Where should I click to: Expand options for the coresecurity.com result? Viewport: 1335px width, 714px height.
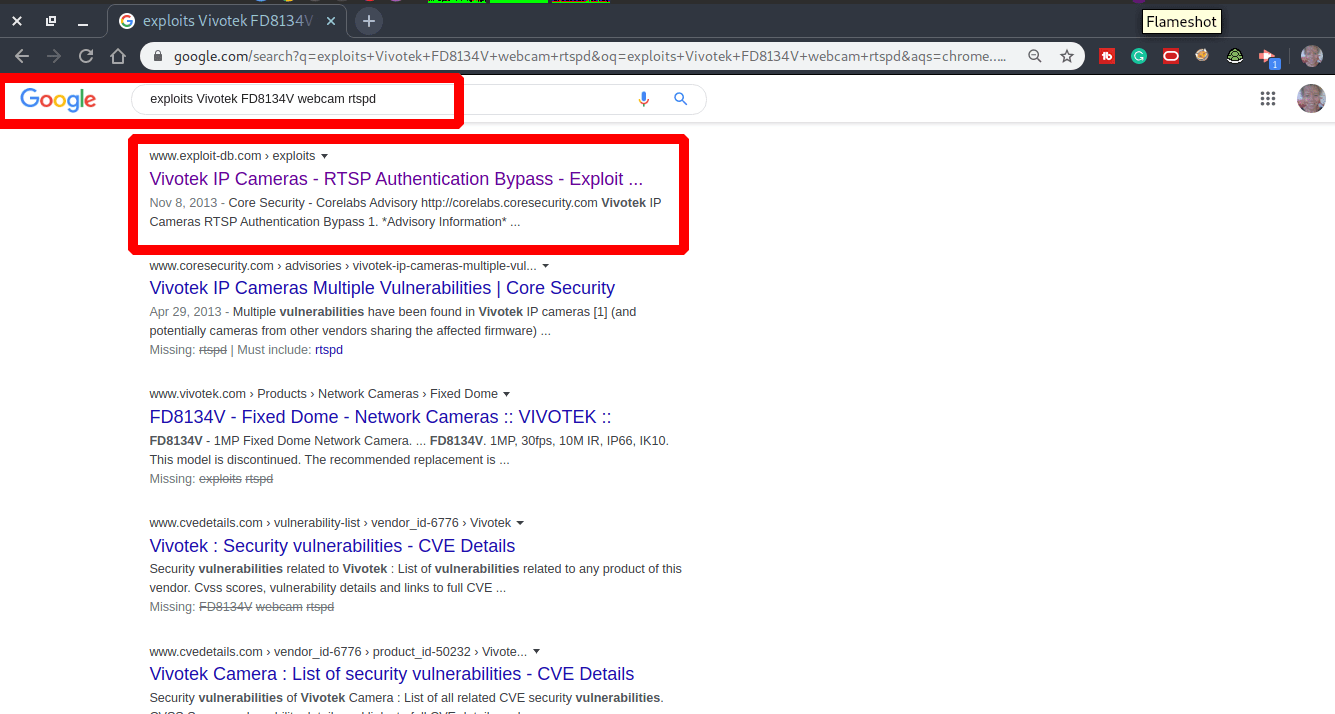(545, 266)
